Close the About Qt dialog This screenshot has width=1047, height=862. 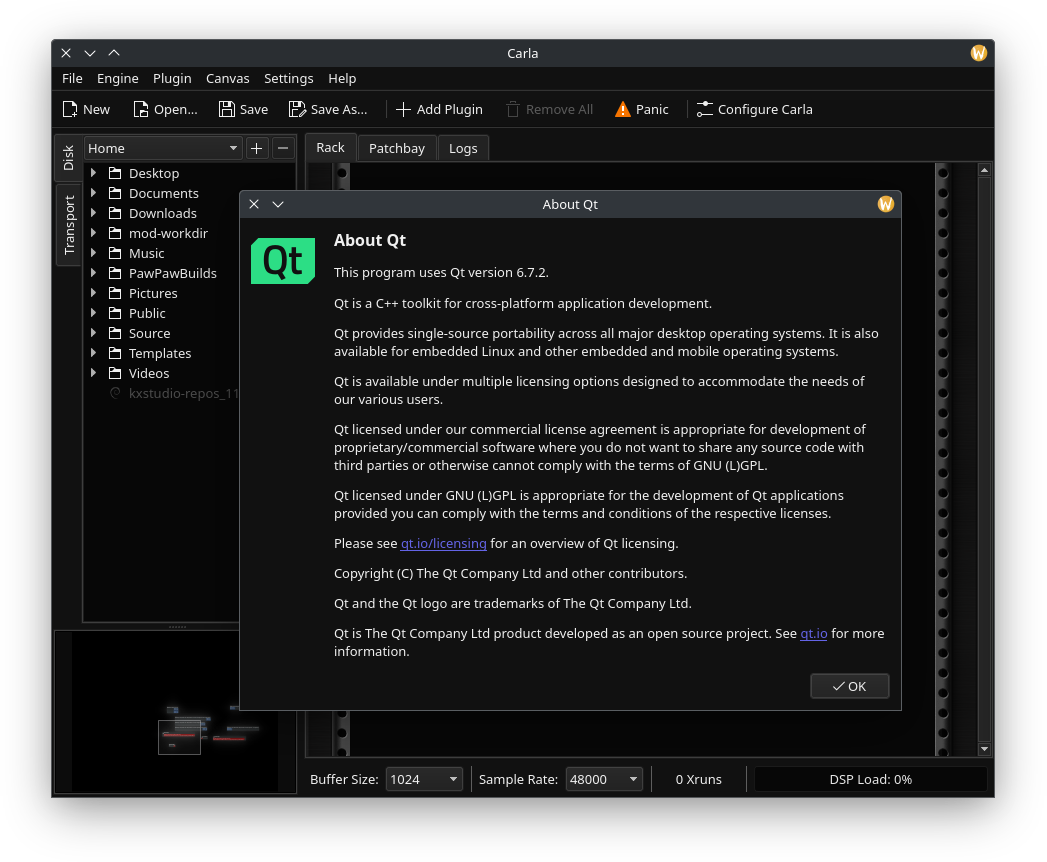254,204
